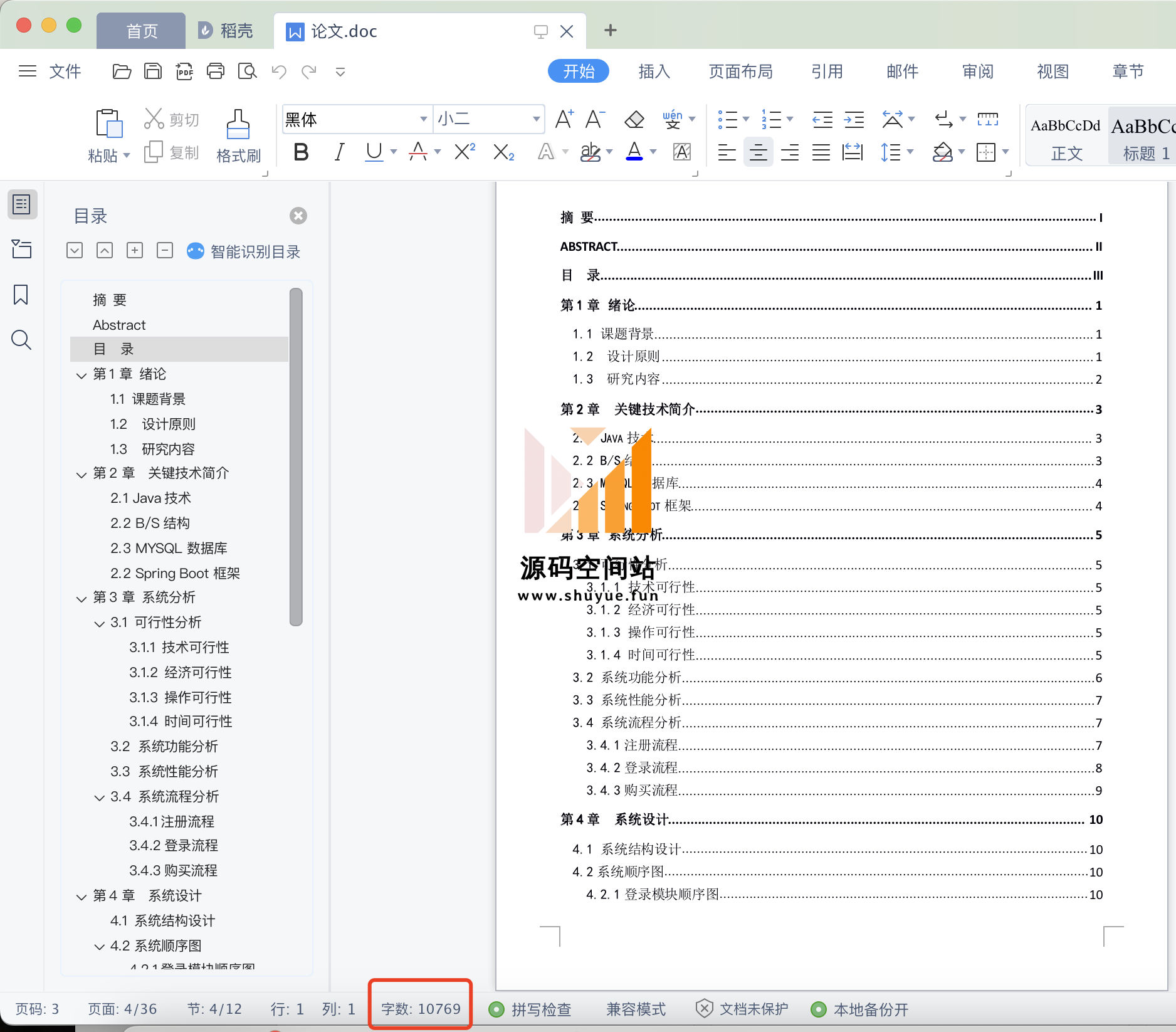Click the export to PDF icon
Viewport: 1176px width, 1032px height.
tap(184, 71)
